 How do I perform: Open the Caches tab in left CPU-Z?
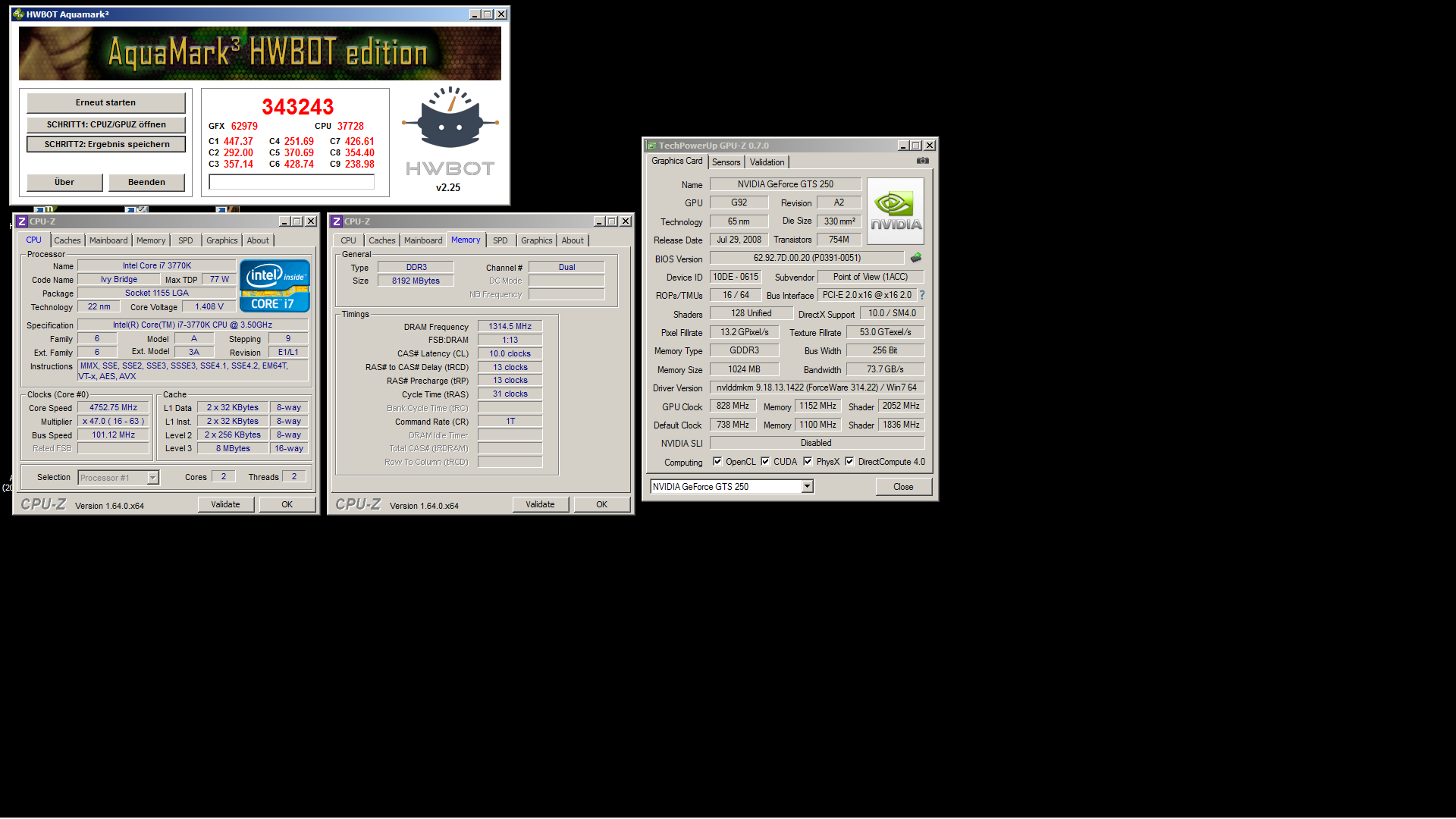67,240
